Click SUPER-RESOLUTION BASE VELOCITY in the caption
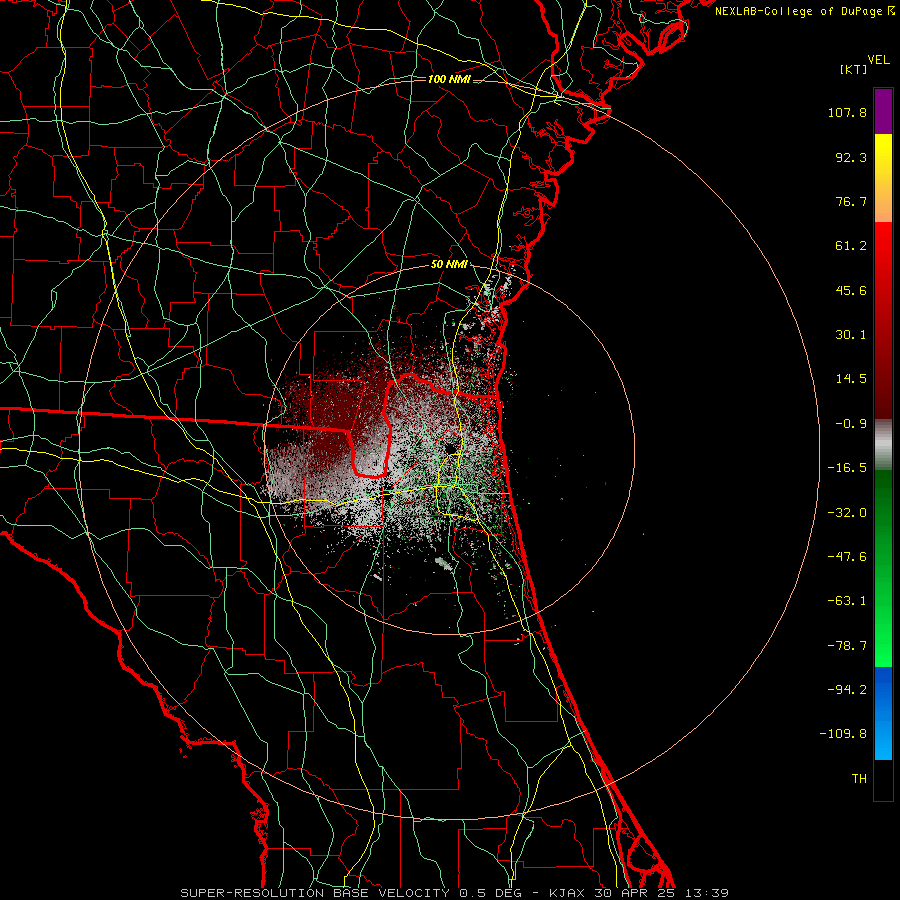The image size is (900, 900). 315,893
